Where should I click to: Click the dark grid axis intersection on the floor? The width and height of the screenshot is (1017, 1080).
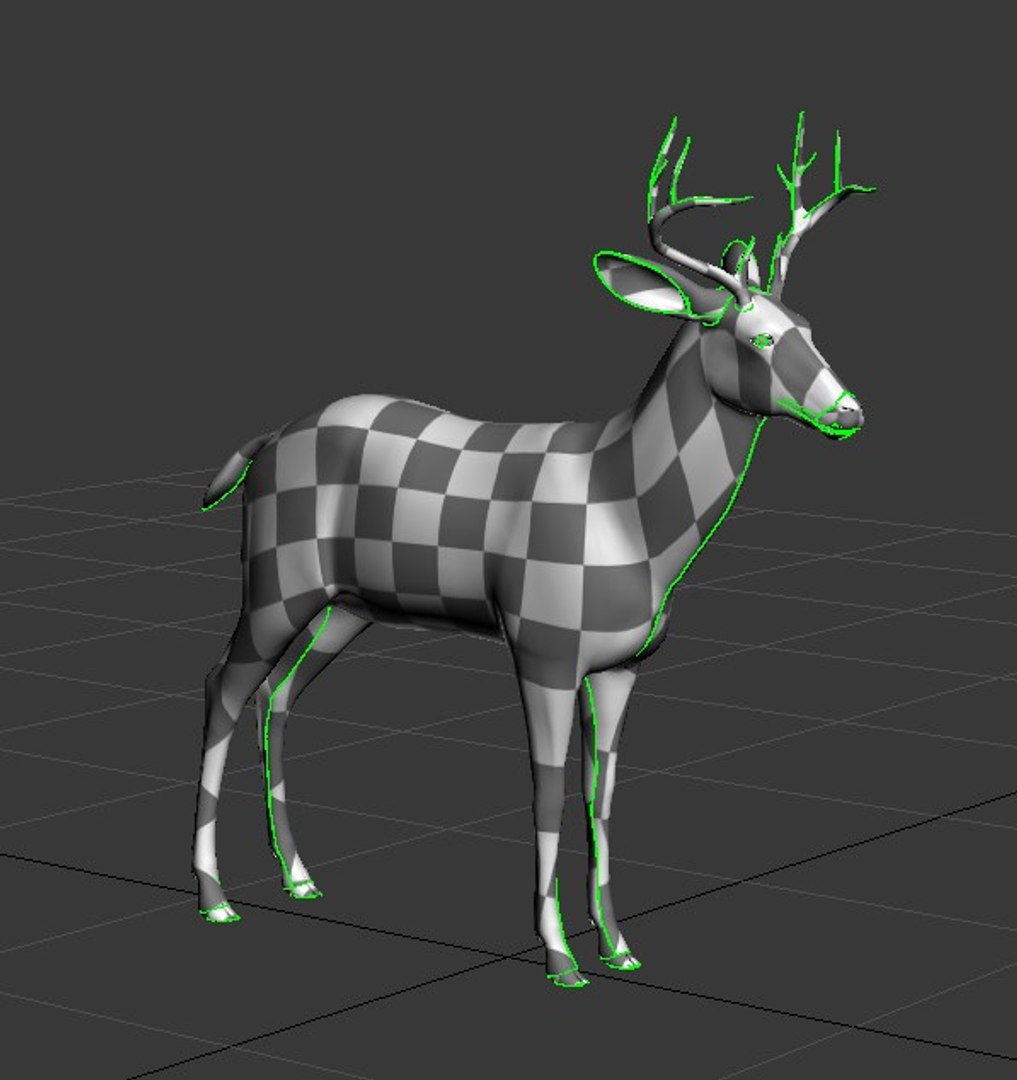[x=518, y=955]
